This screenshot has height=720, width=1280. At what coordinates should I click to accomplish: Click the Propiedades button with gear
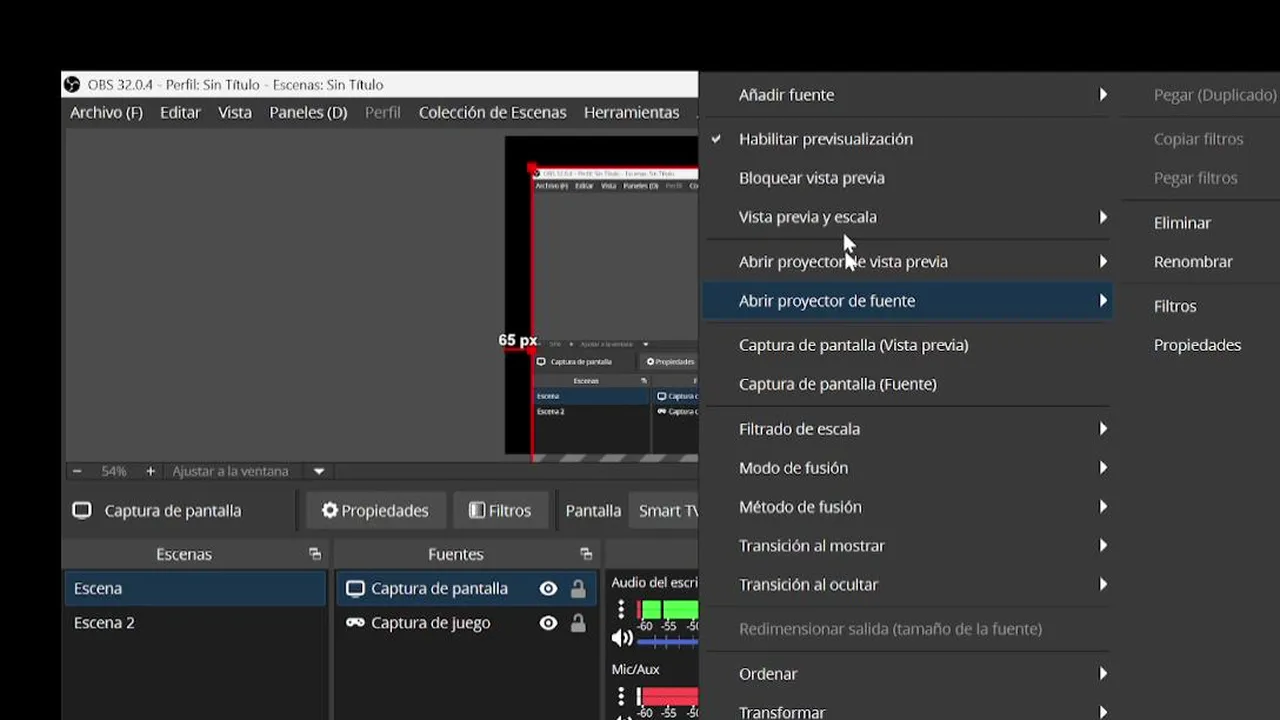(375, 510)
